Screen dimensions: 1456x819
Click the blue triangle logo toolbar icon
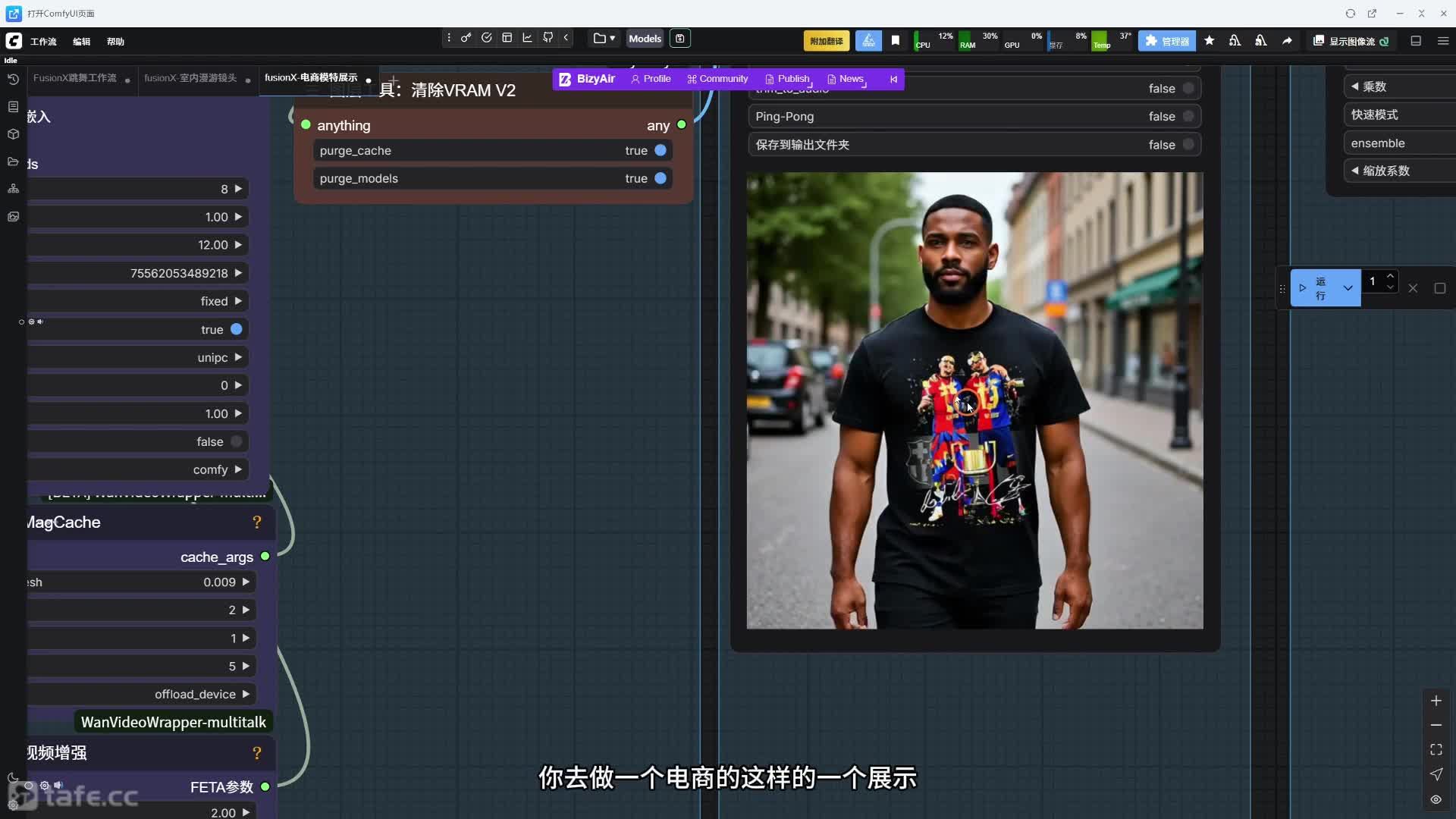[868, 41]
